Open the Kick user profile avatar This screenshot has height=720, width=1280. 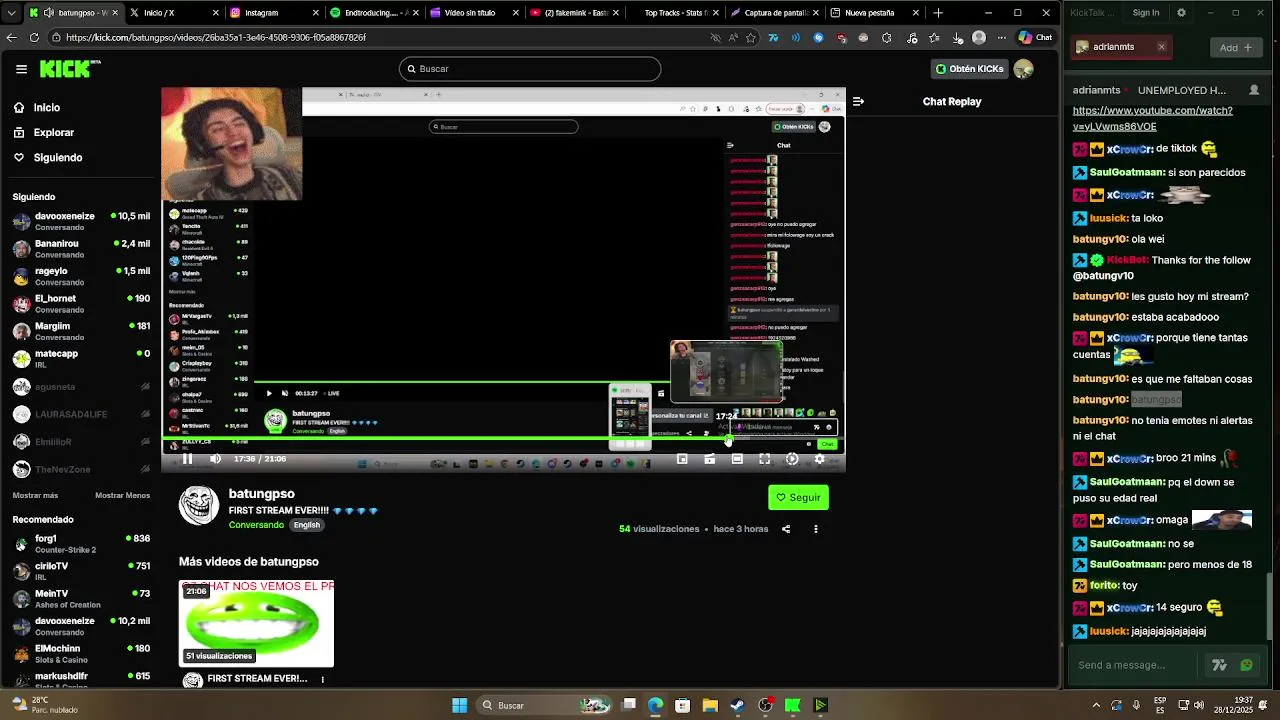click(x=1023, y=69)
